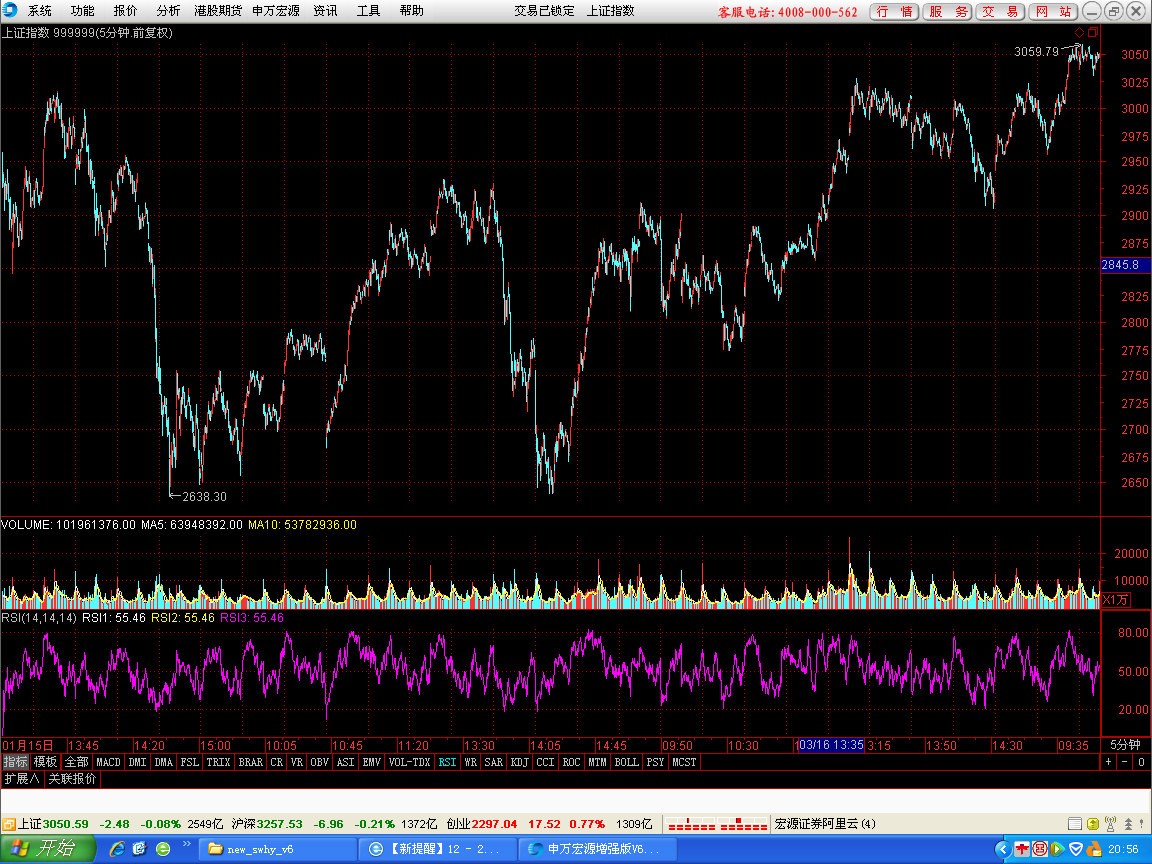Click the blue shield tray icon
Screen dimensions: 1152x864
coord(1076,849)
